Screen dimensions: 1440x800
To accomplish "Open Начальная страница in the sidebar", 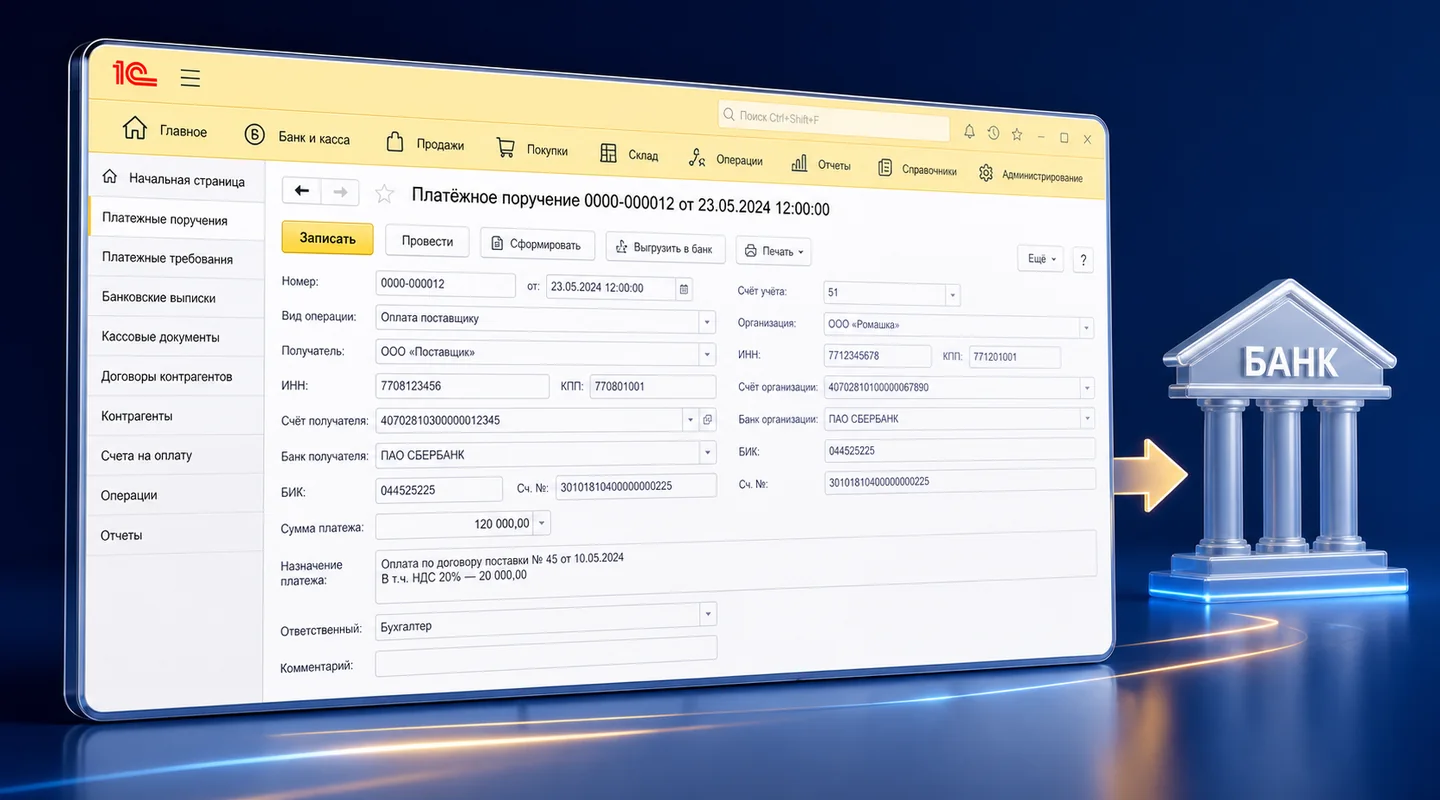I will click(x=175, y=179).
